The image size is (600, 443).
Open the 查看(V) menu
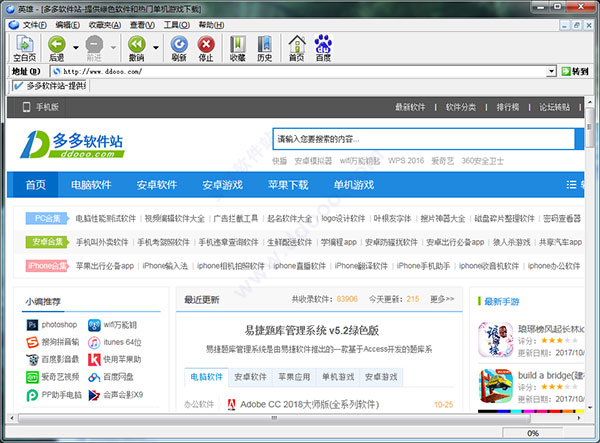click(142, 25)
